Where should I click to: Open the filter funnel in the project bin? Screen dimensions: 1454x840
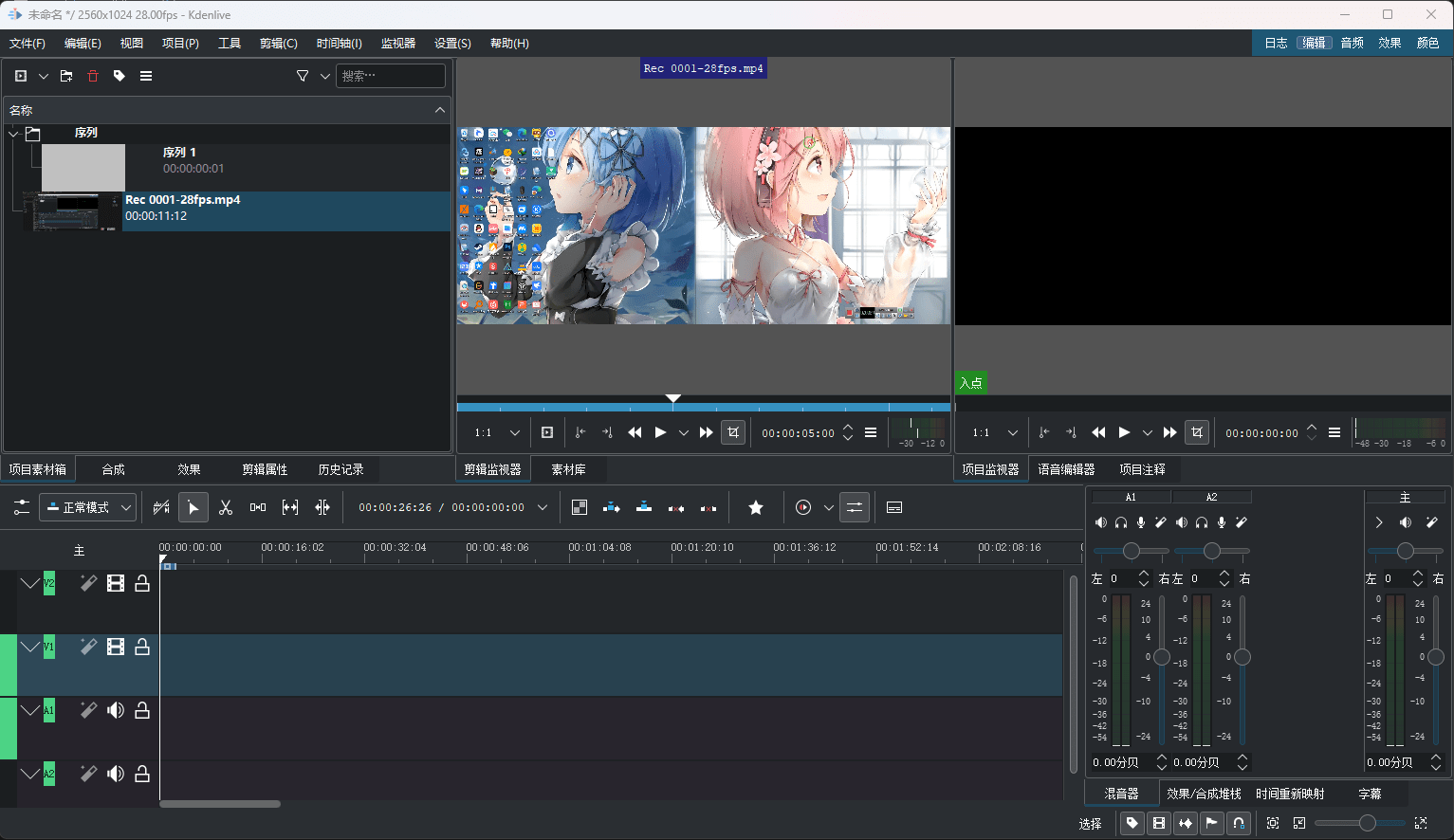(x=302, y=75)
